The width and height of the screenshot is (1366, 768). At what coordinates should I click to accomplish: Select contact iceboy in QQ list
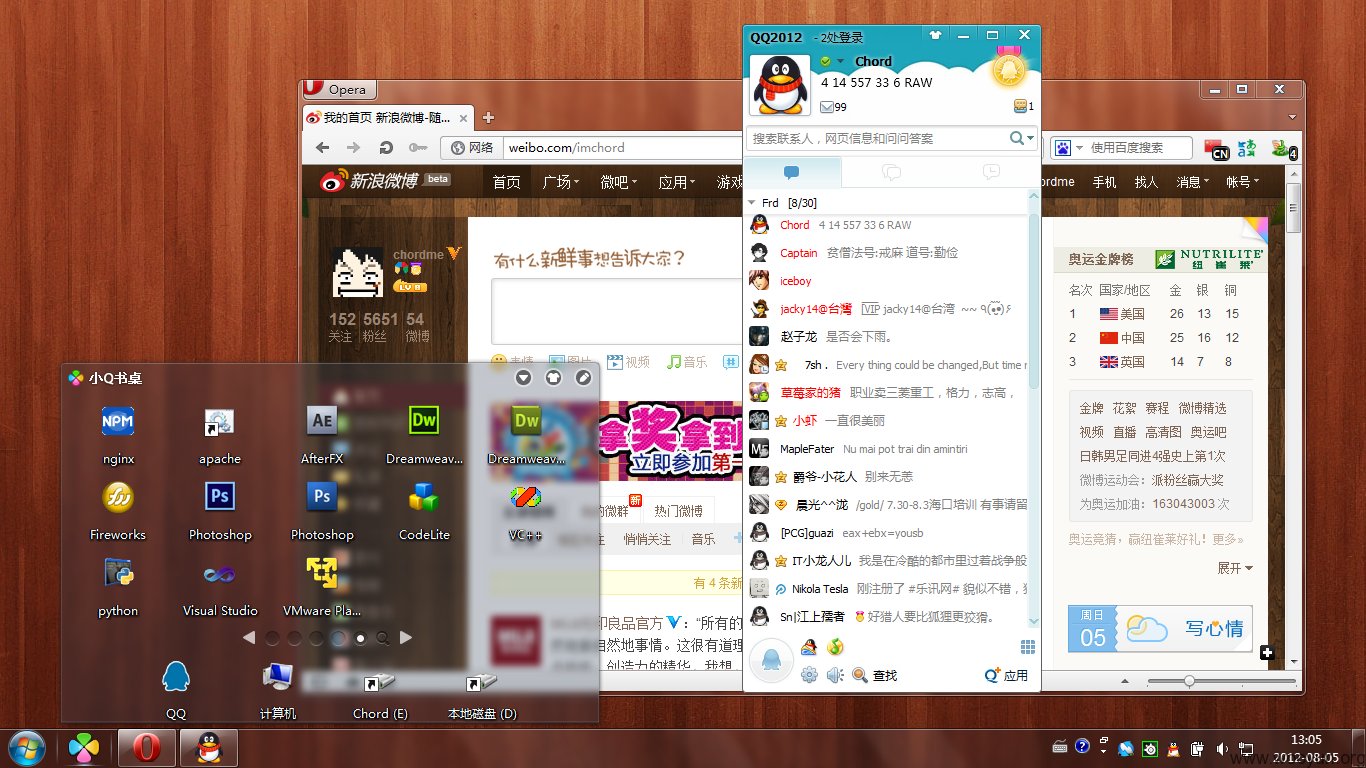pos(887,281)
